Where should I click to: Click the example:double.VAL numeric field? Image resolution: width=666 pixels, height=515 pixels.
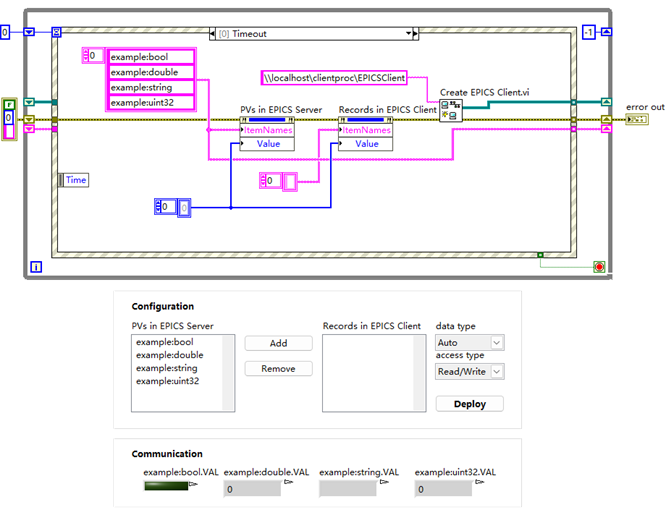point(252,490)
